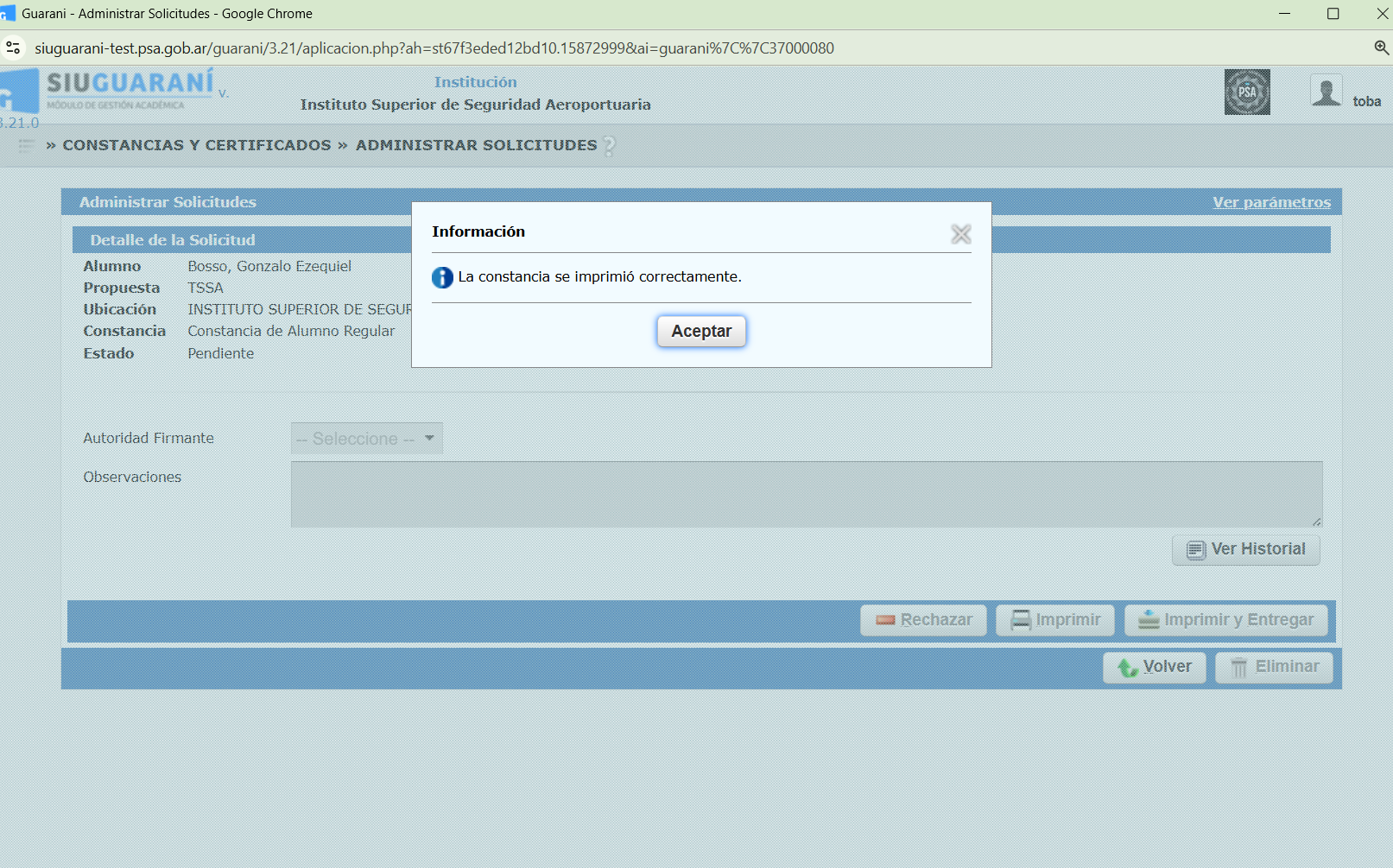Select Constancias y Certificados breadcrumb
Screen dimensions: 1393x868
pos(197,145)
